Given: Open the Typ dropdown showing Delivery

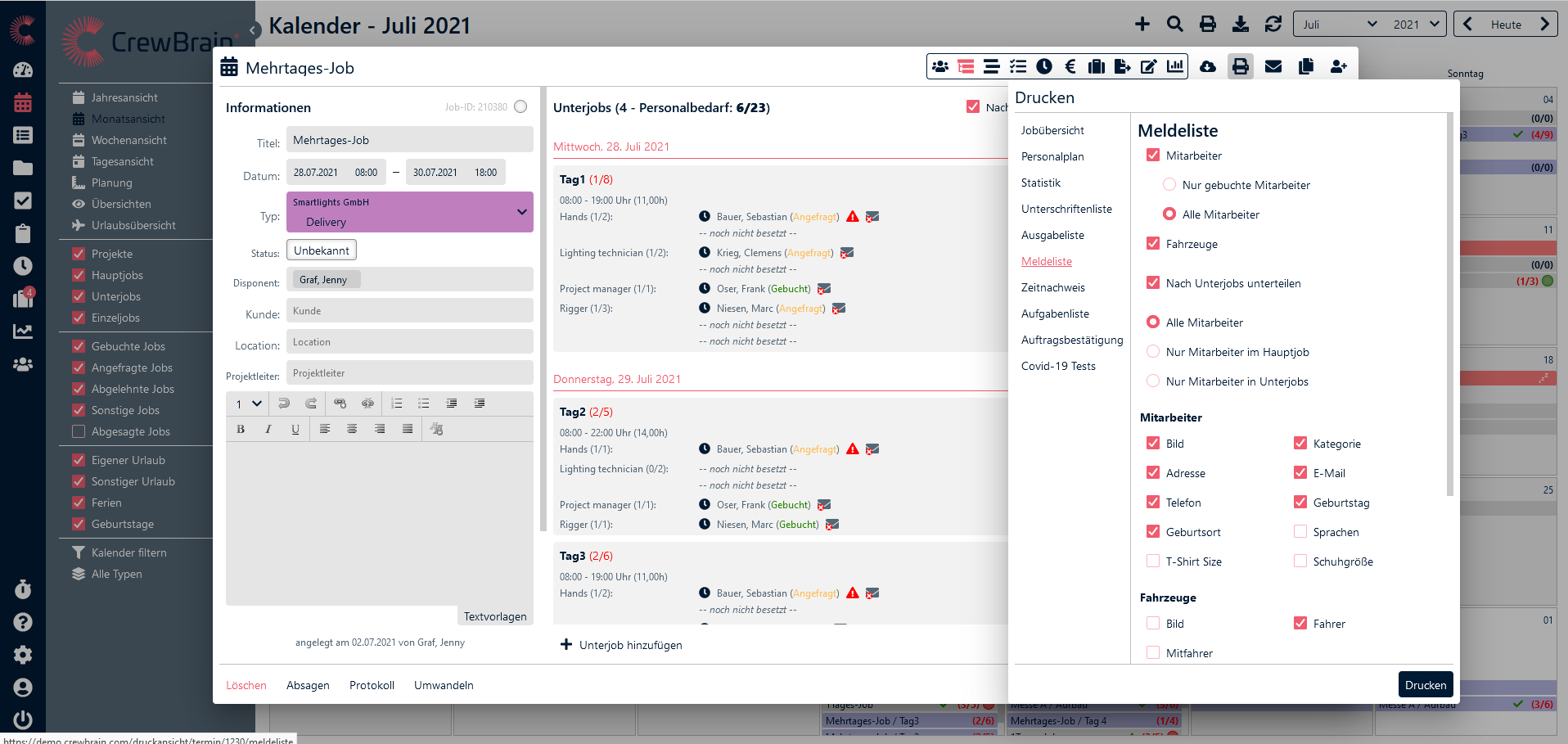Looking at the screenshot, I should click(409, 212).
